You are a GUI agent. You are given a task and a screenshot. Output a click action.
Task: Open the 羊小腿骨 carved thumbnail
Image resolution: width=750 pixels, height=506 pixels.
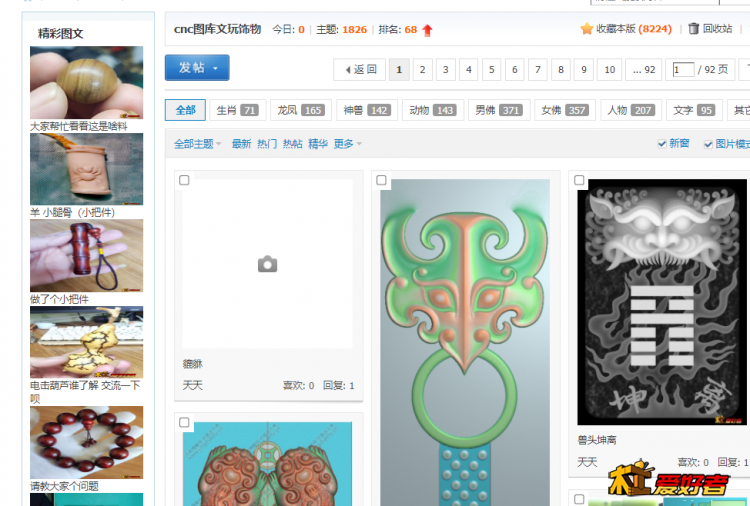pos(87,169)
